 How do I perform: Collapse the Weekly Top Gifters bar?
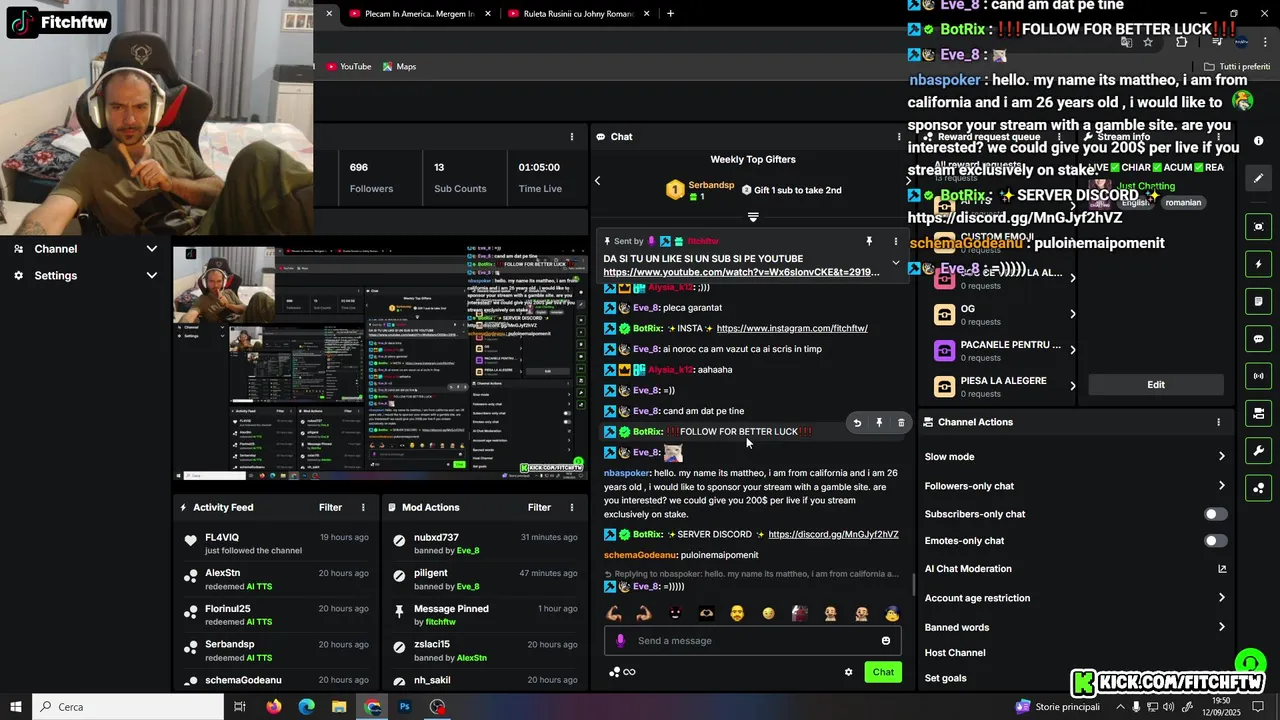click(753, 217)
